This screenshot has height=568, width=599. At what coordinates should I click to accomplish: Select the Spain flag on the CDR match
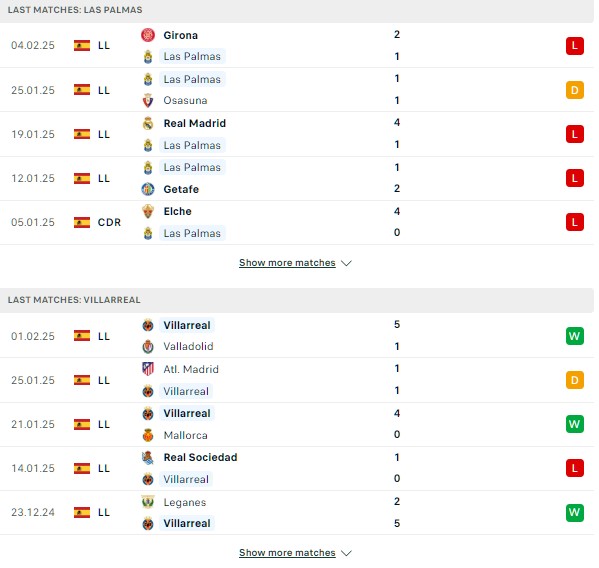pyautogui.click(x=82, y=222)
